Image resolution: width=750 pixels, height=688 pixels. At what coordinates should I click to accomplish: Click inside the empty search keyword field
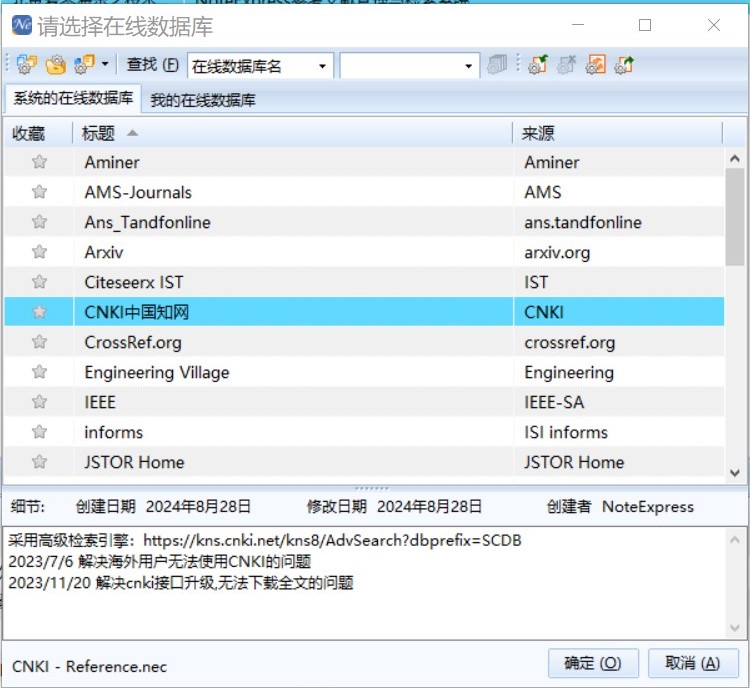coord(401,66)
